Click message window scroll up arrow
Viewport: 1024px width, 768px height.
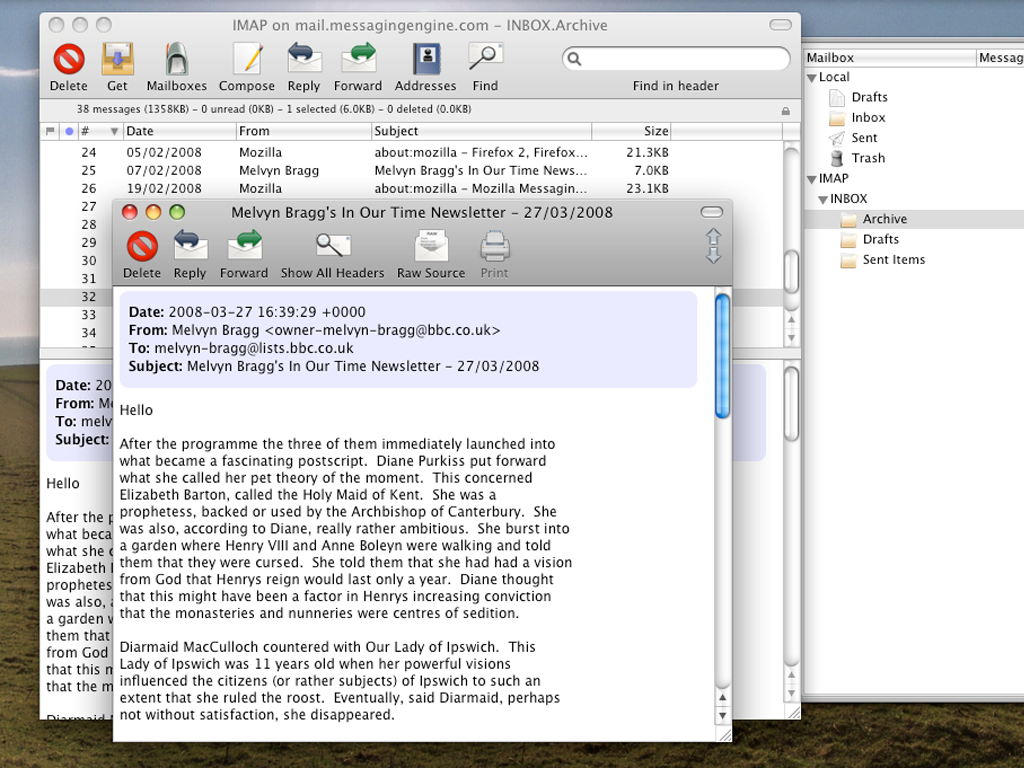(x=722, y=697)
